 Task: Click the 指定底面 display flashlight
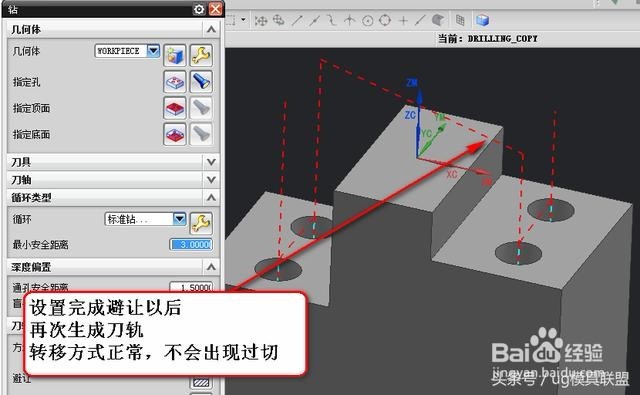[x=201, y=134]
